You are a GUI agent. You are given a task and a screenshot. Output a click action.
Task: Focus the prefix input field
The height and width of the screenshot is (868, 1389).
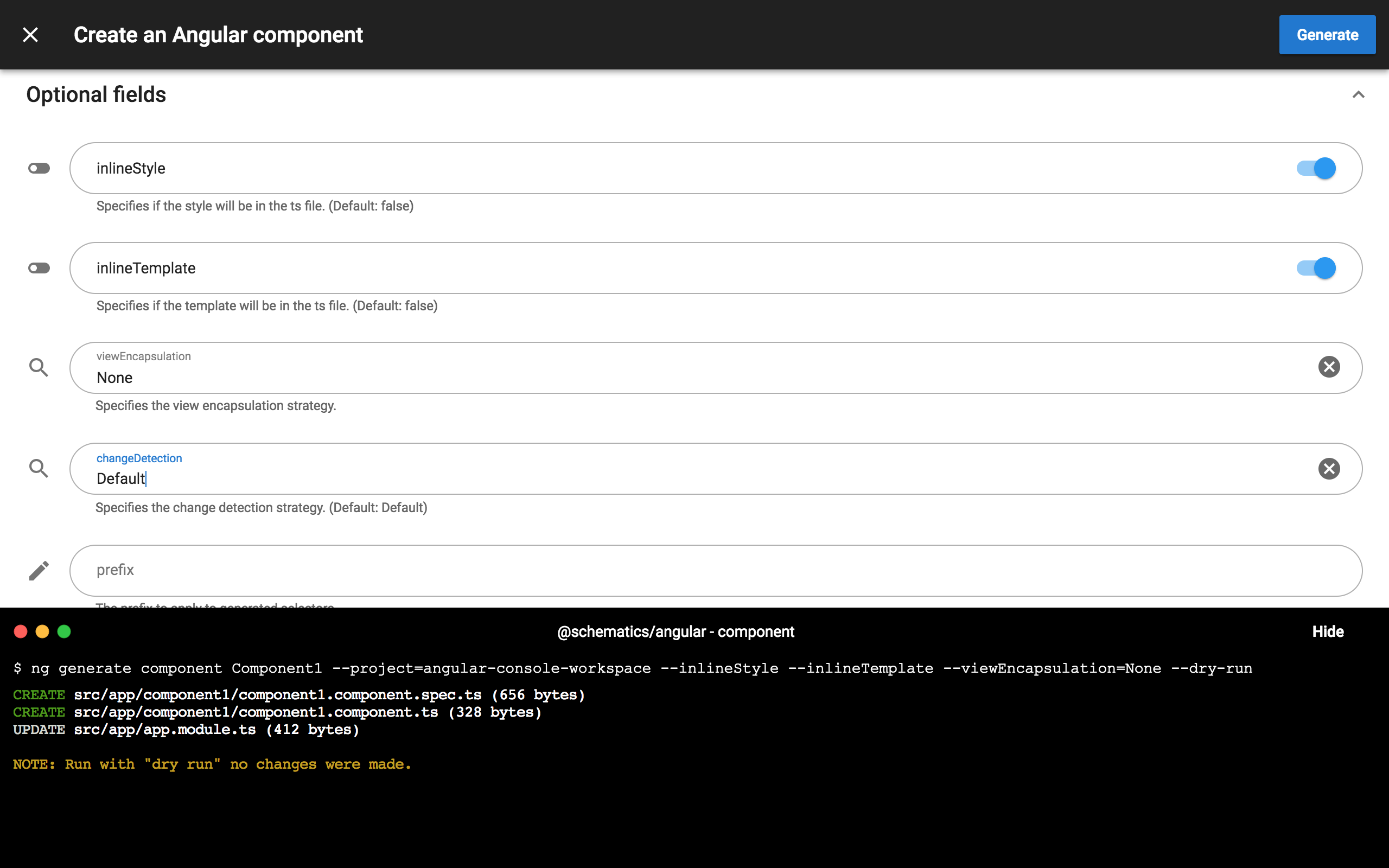pyautogui.click(x=689, y=570)
